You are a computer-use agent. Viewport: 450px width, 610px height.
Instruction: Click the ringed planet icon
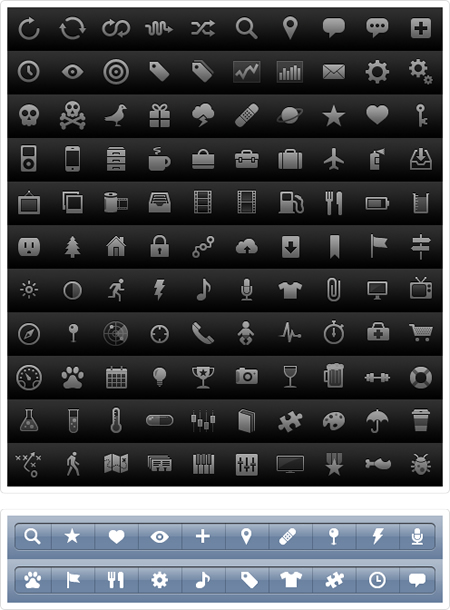290,116
